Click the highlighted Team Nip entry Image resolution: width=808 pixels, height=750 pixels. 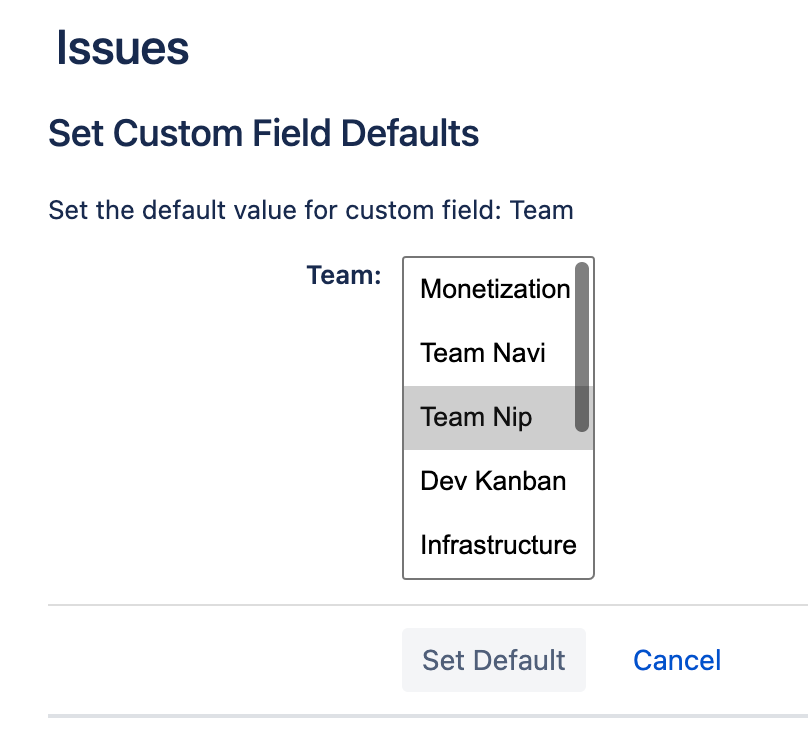coord(476,417)
